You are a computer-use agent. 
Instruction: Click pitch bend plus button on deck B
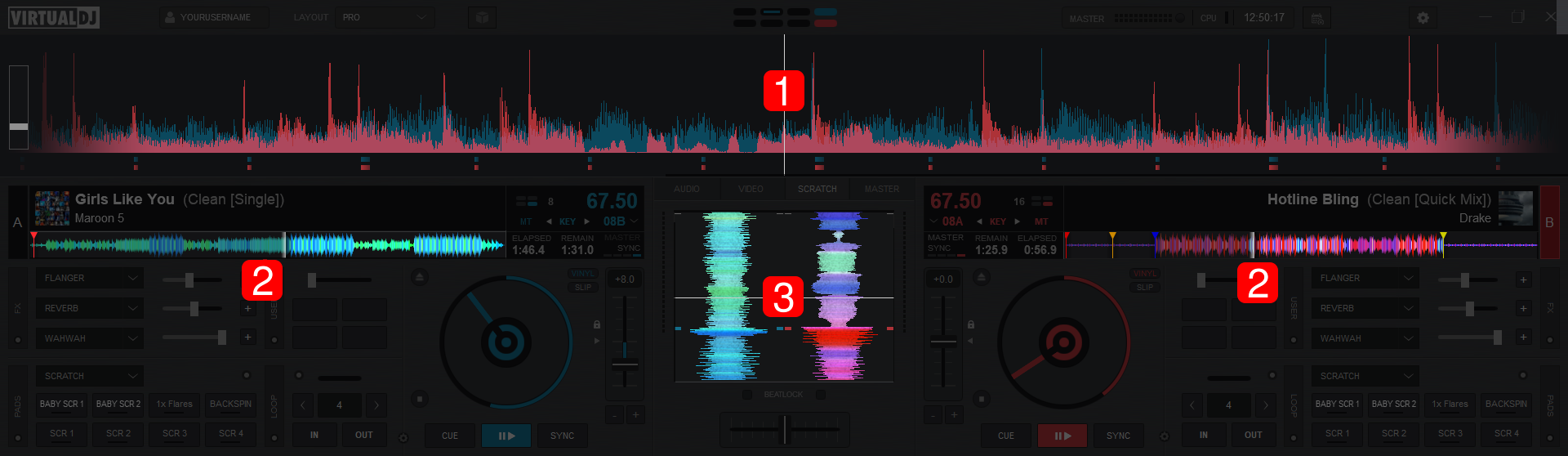click(x=953, y=415)
